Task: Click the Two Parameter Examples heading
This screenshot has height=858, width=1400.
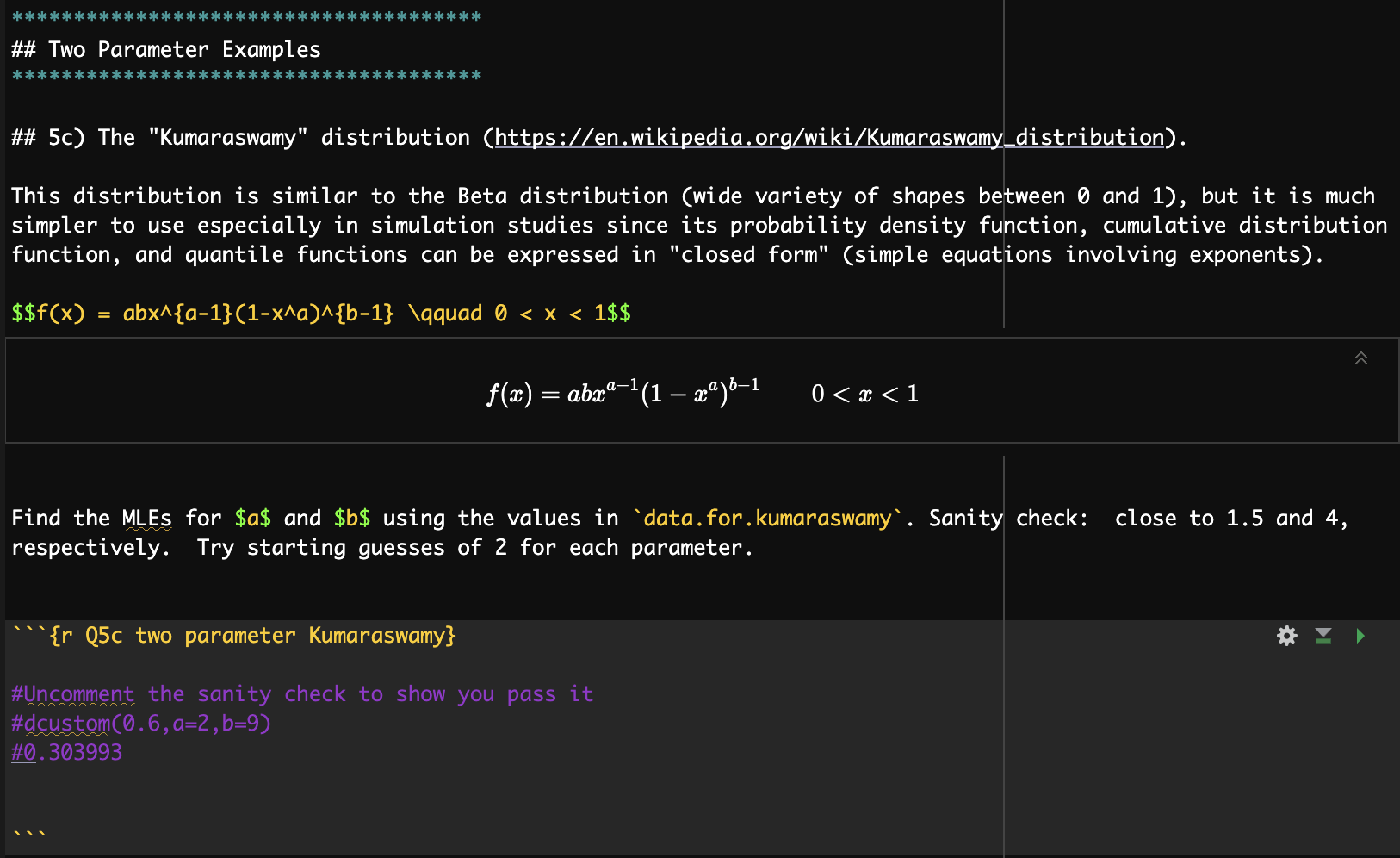Action: pyautogui.click(x=166, y=49)
